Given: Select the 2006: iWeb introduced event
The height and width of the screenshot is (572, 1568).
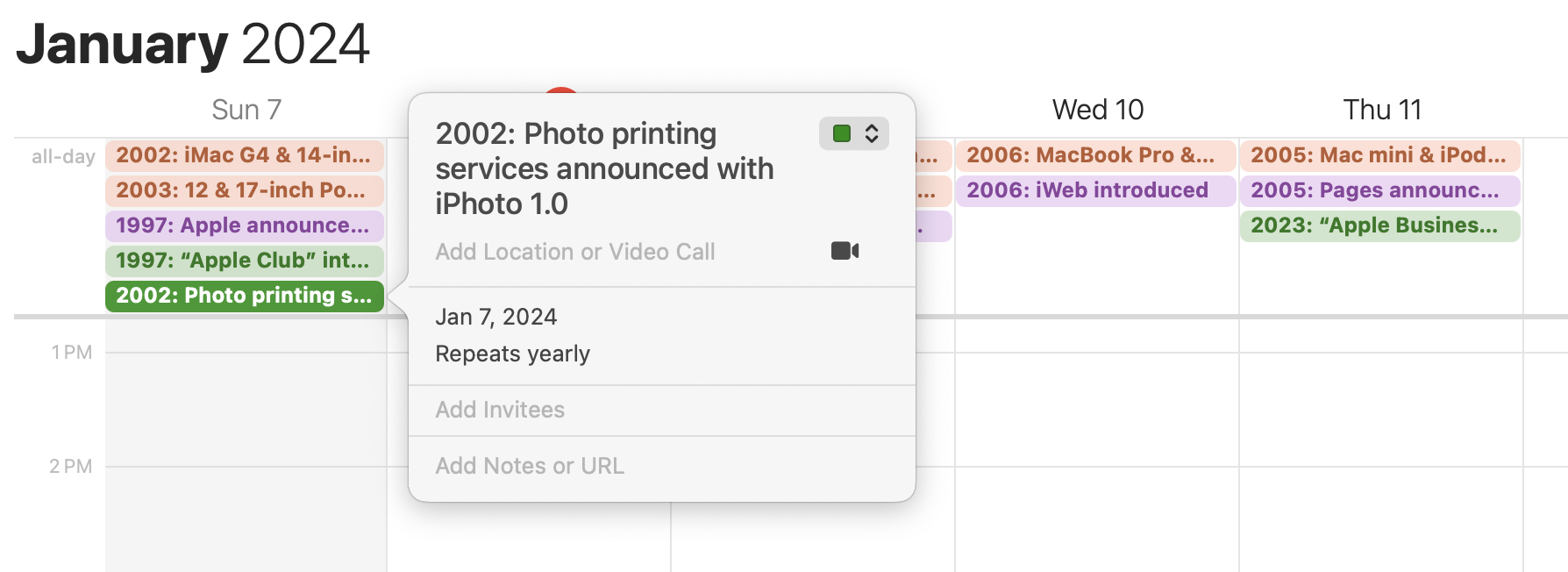Looking at the screenshot, I should [x=1096, y=190].
